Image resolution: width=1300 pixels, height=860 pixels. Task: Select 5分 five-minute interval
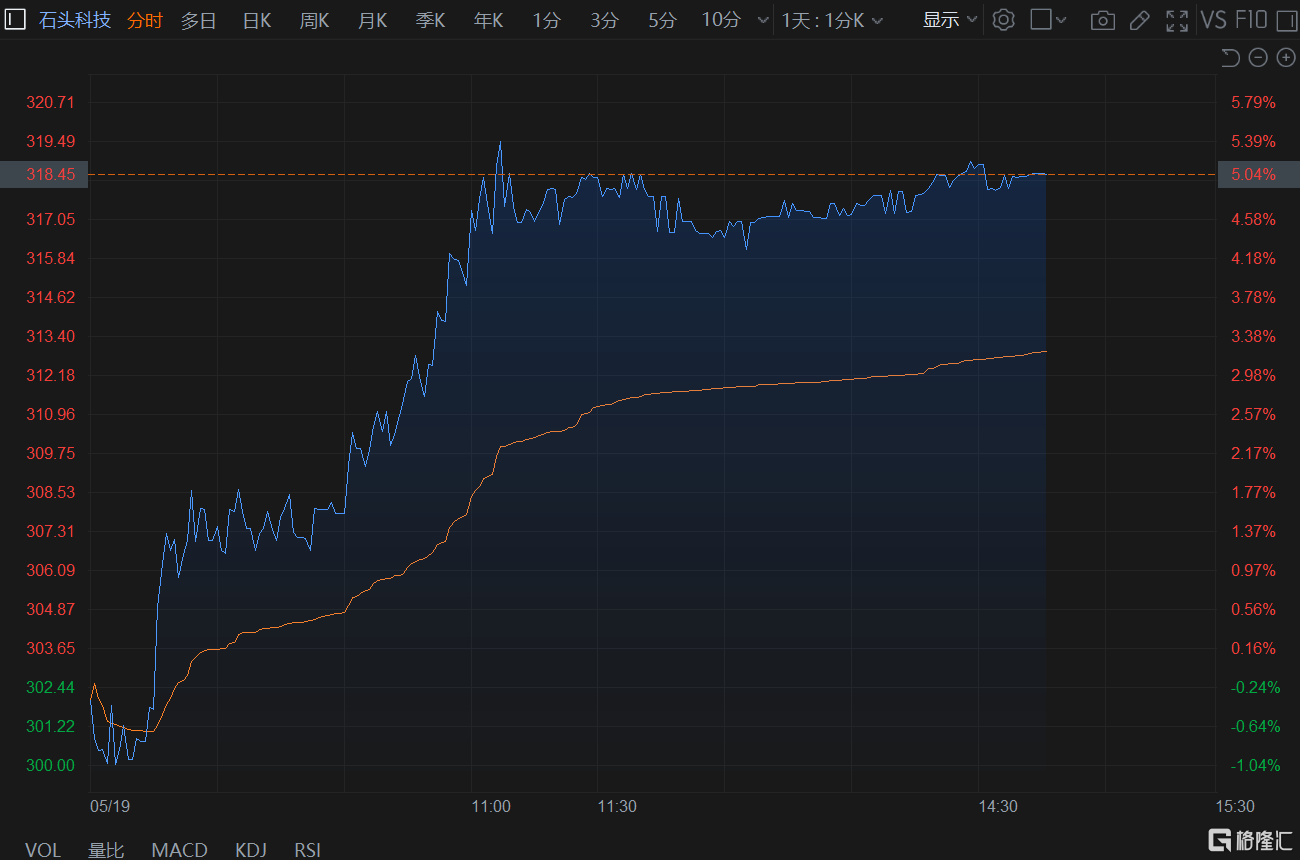[662, 20]
